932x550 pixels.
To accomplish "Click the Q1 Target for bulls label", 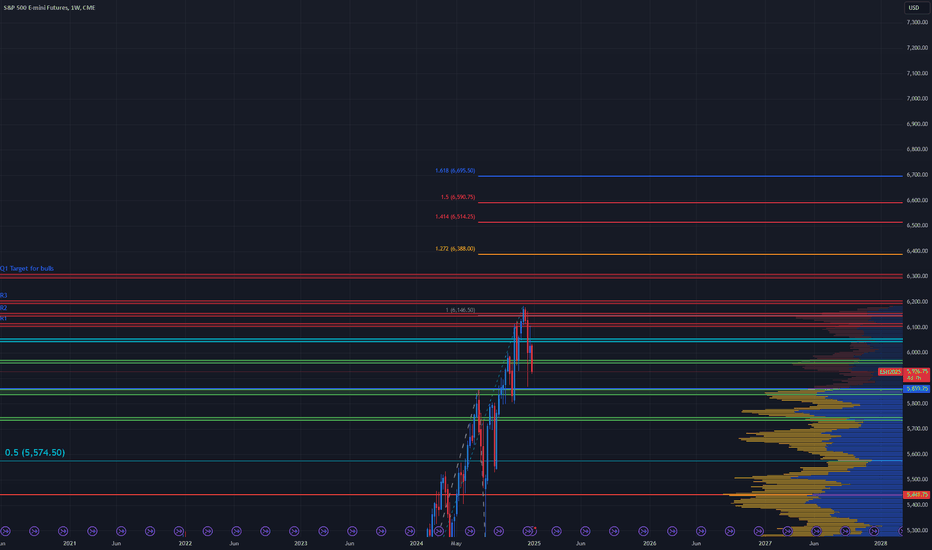I will [x=27, y=269].
